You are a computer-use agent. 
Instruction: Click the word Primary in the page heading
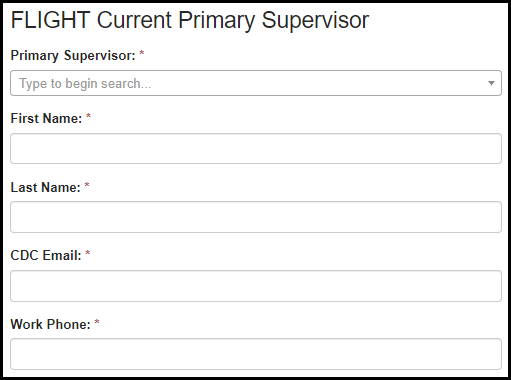pos(216,21)
